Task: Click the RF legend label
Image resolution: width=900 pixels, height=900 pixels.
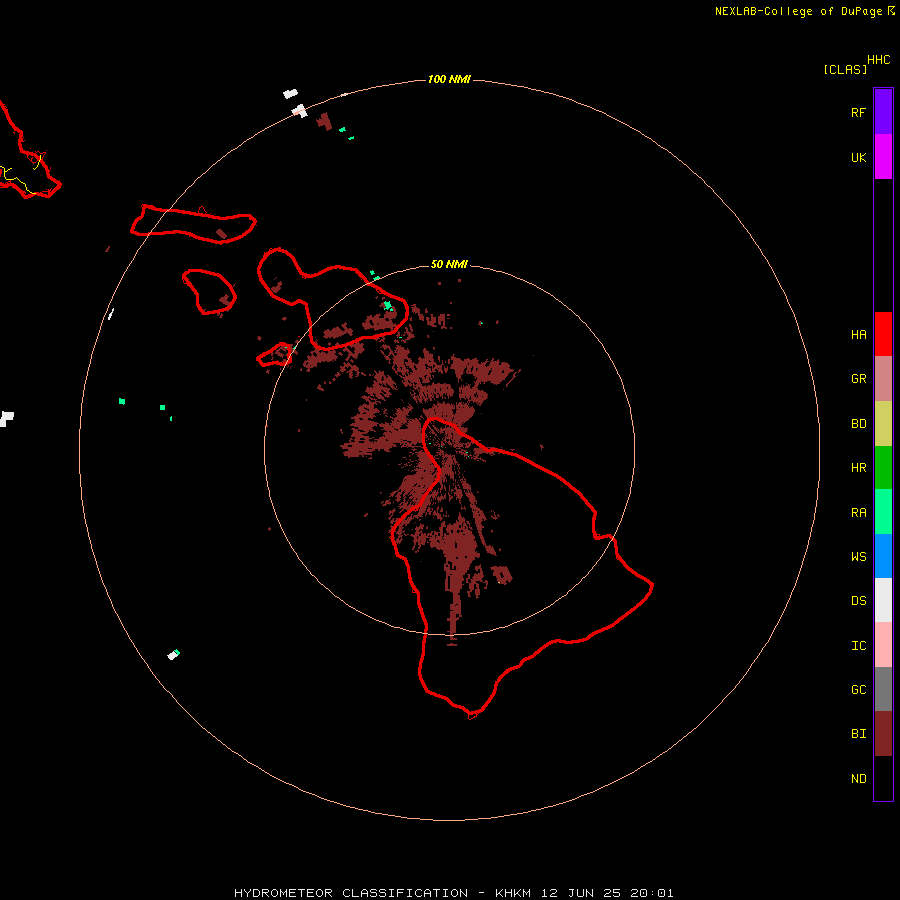Action: coord(858,112)
